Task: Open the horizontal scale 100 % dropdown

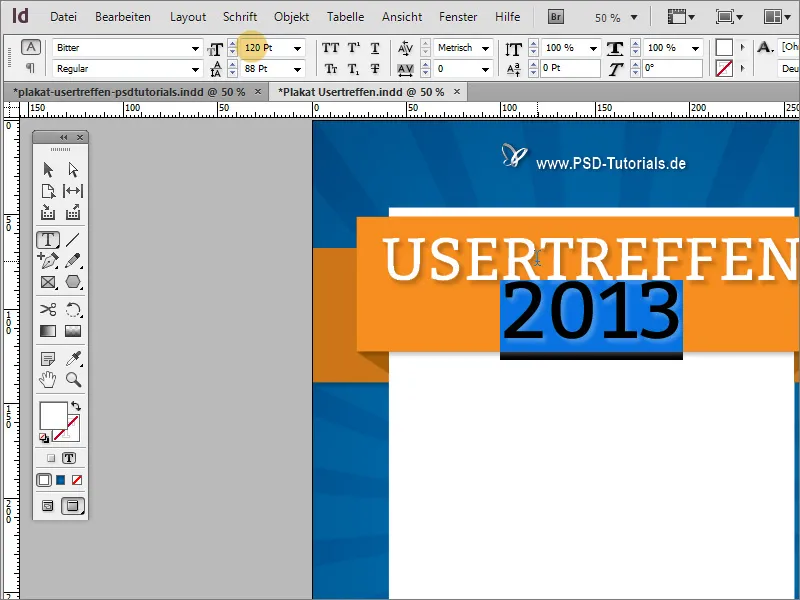Action: tap(695, 48)
